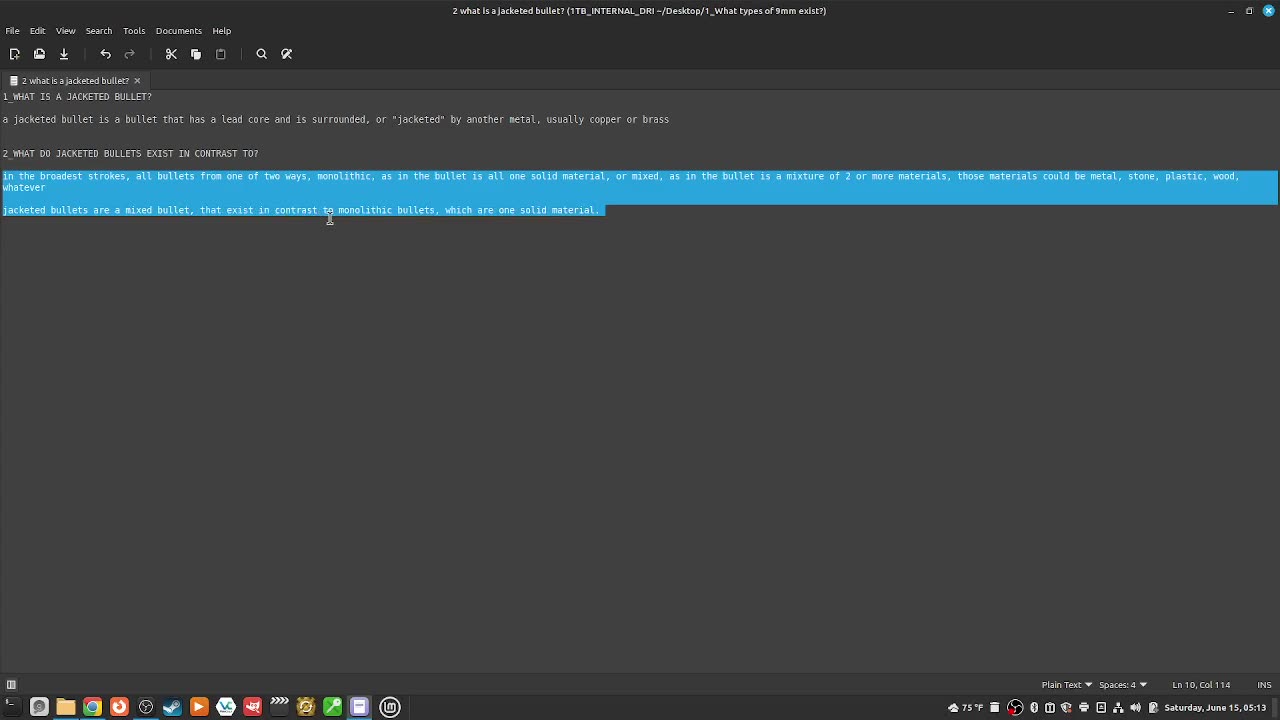1280x720 pixels.
Task: Open the File menu
Action: (12, 31)
